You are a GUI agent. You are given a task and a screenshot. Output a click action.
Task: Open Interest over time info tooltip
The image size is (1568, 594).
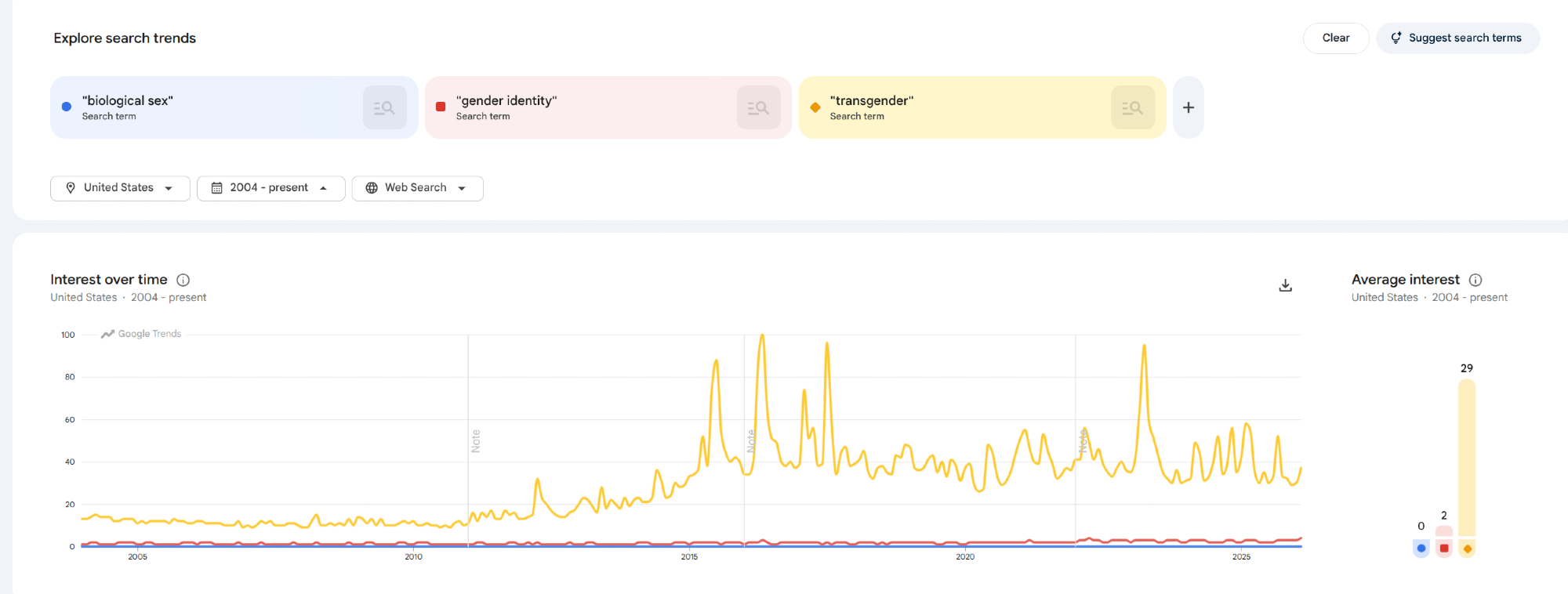coord(183,280)
